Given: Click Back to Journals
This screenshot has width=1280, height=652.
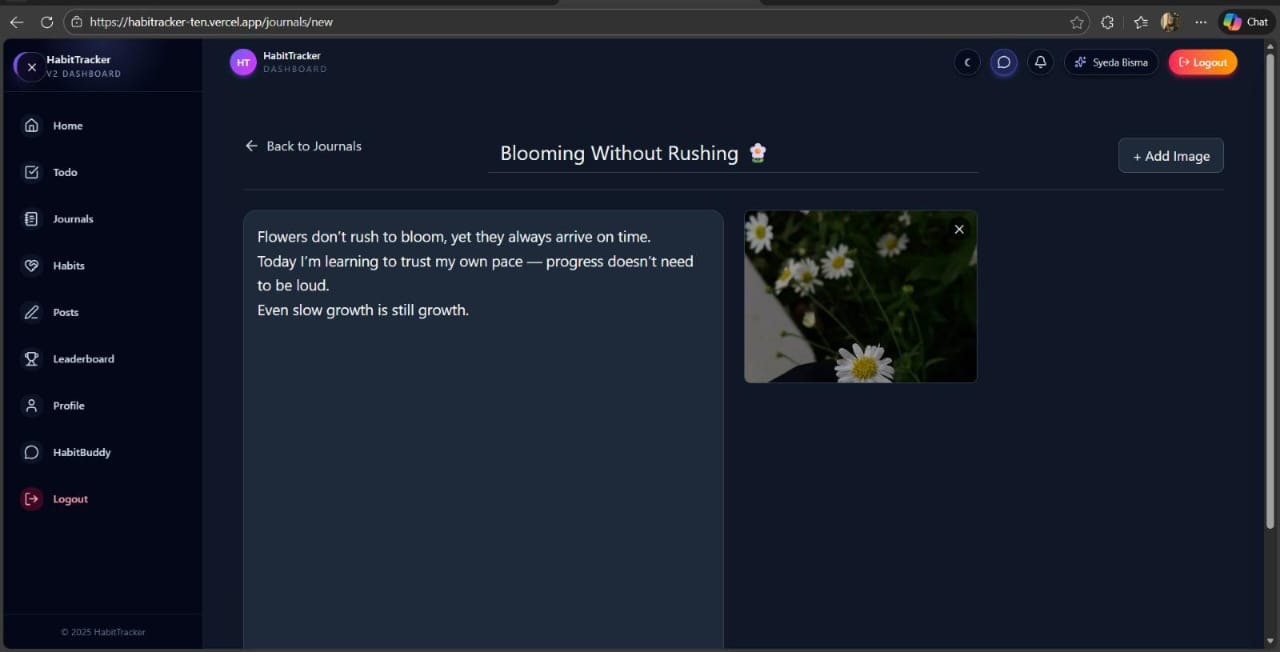Looking at the screenshot, I should [x=303, y=146].
